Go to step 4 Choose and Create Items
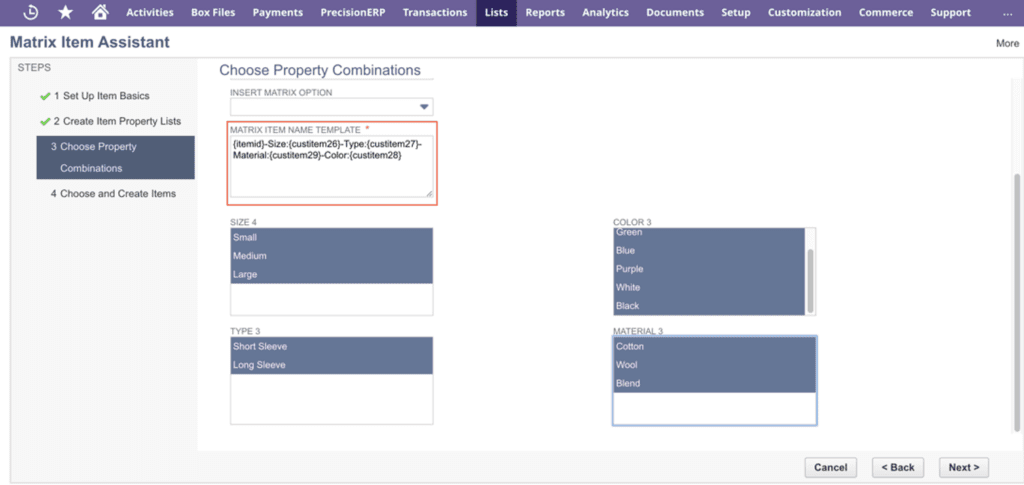 click(115, 194)
